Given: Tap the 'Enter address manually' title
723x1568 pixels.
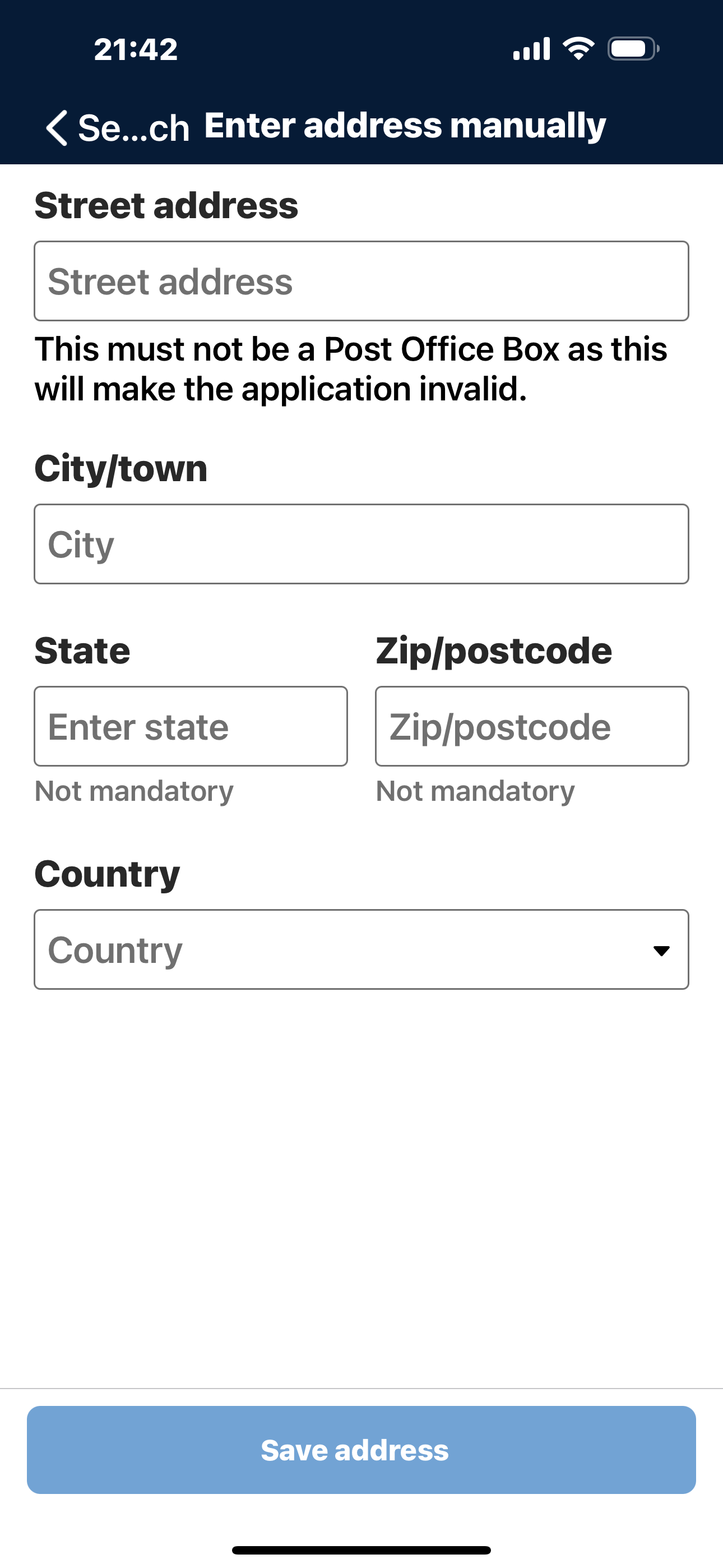Looking at the screenshot, I should point(405,126).
